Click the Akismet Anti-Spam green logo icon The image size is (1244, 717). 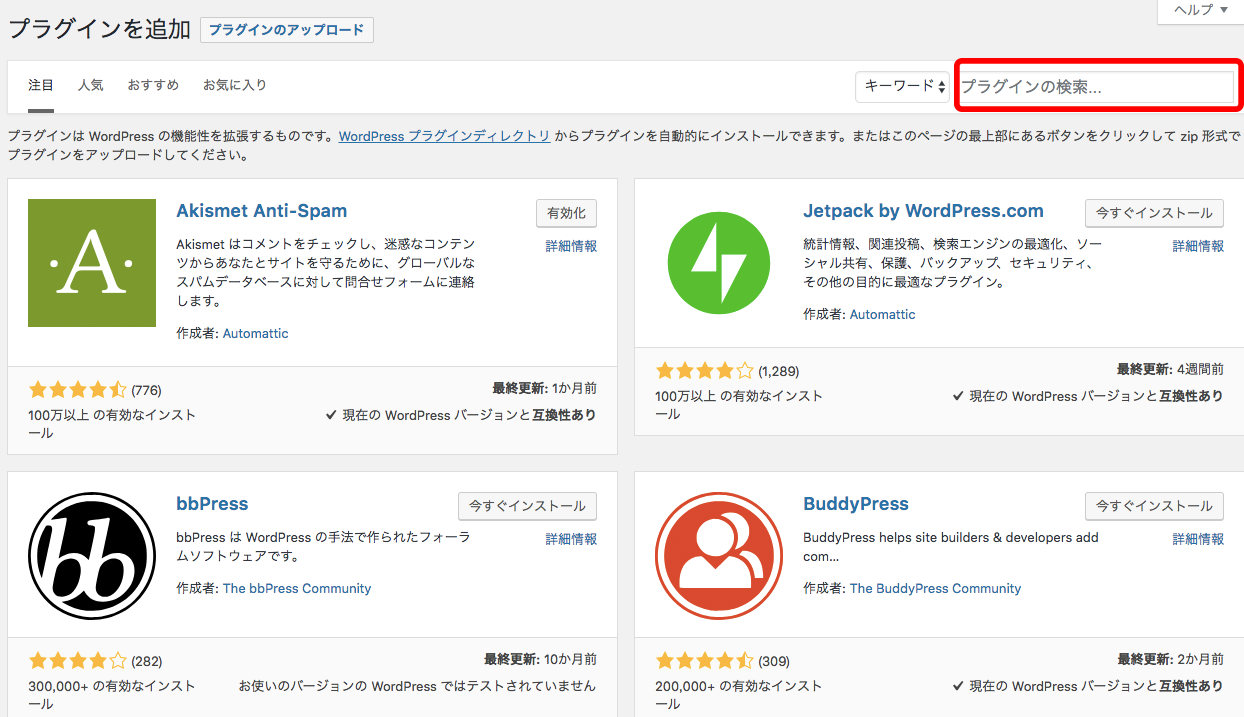(92, 263)
